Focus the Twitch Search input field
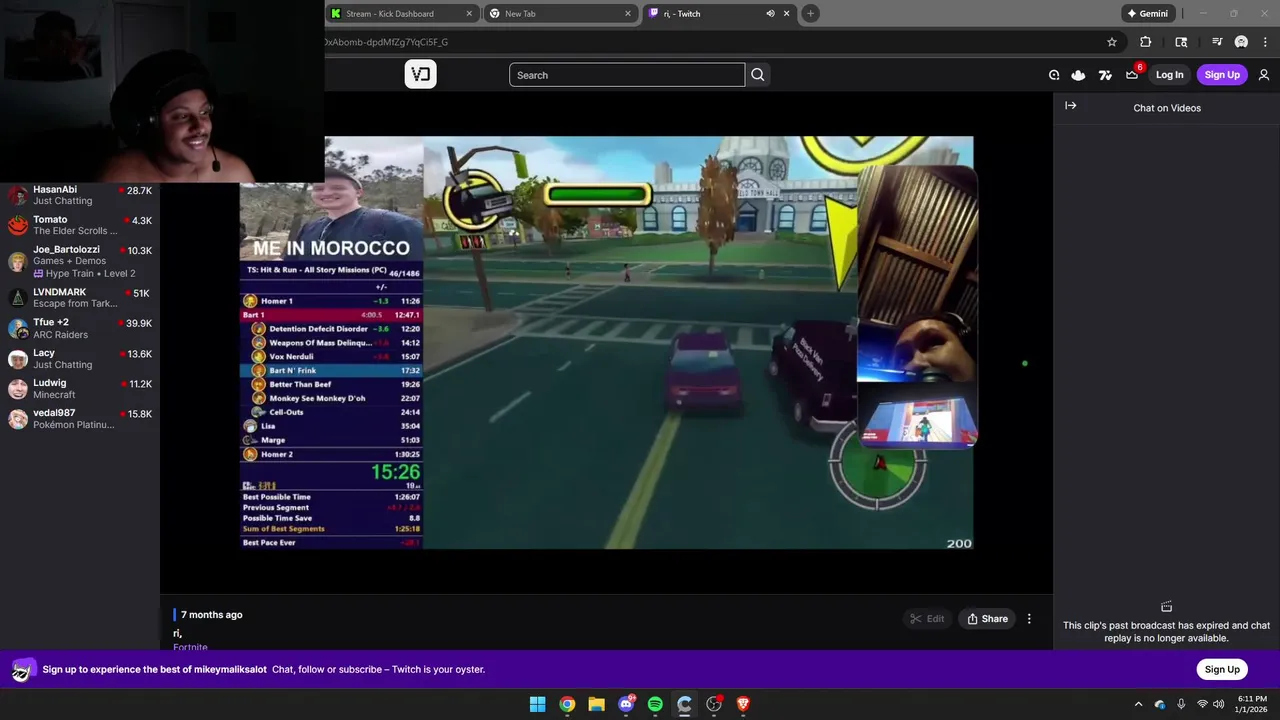The width and height of the screenshot is (1280, 720). pos(627,75)
